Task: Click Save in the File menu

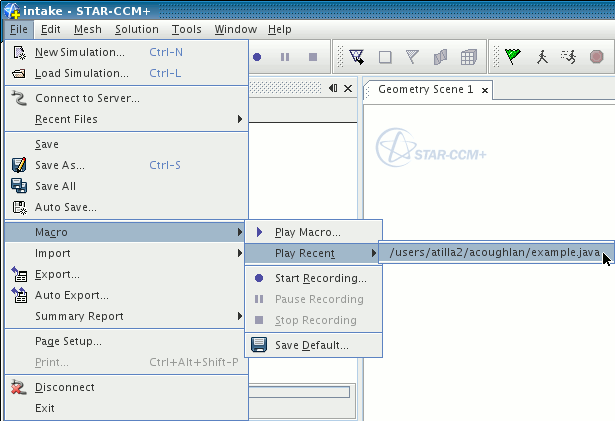Action: (x=127, y=144)
